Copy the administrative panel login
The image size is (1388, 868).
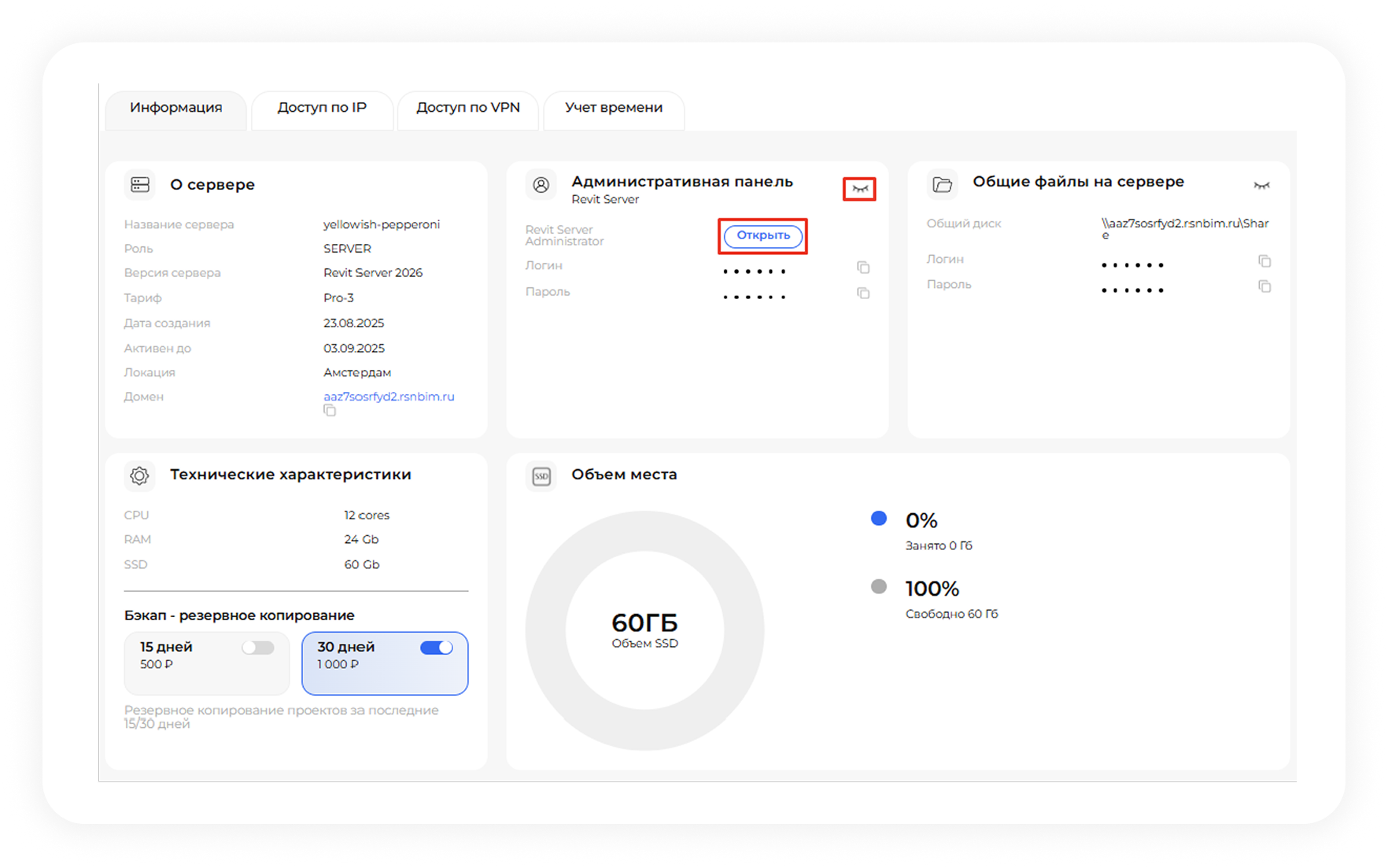point(863,268)
